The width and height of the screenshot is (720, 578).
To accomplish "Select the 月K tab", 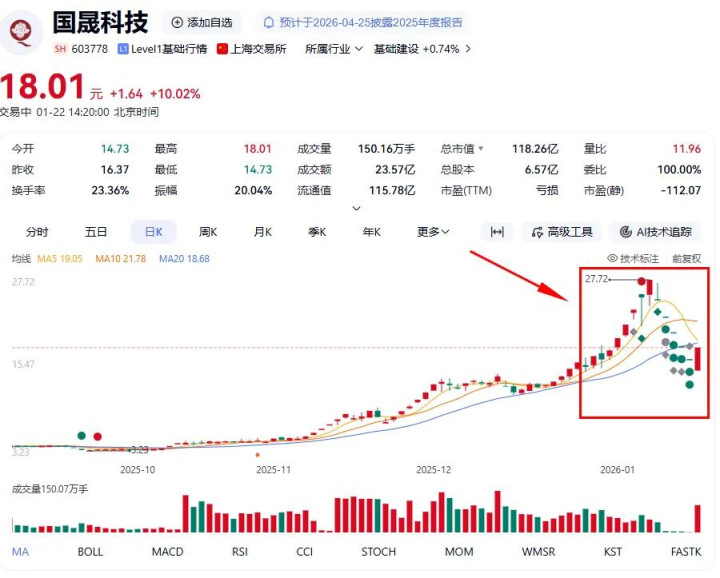I will point(263,232).
